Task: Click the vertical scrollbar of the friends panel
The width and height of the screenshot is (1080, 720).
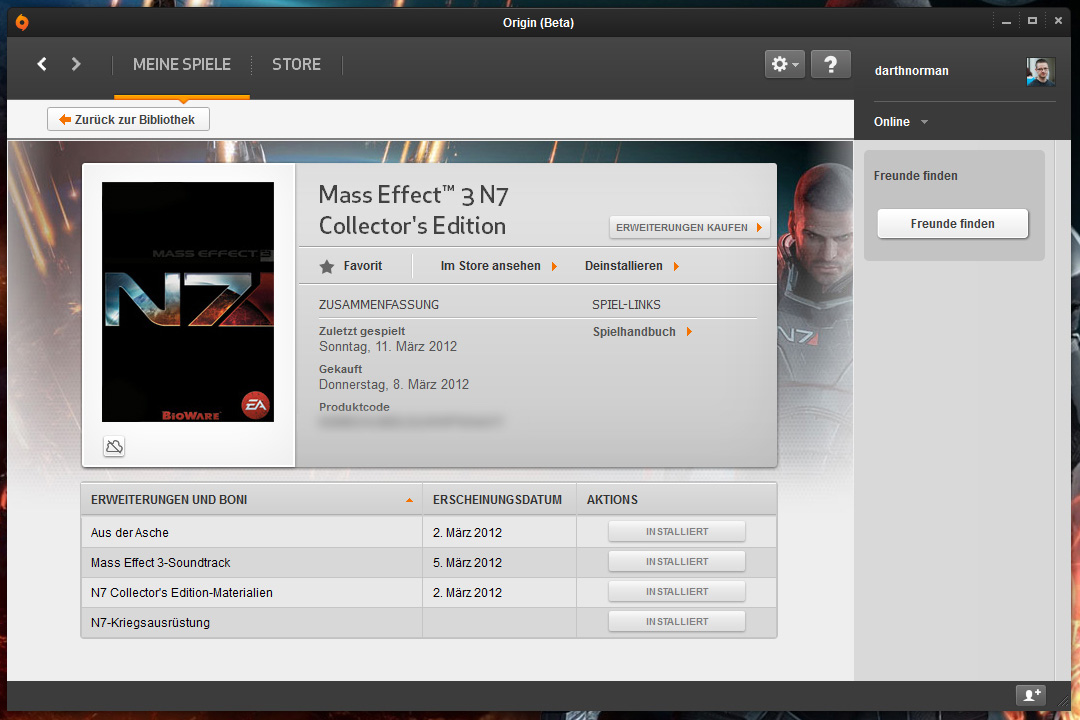Action: pos(1062,410)
